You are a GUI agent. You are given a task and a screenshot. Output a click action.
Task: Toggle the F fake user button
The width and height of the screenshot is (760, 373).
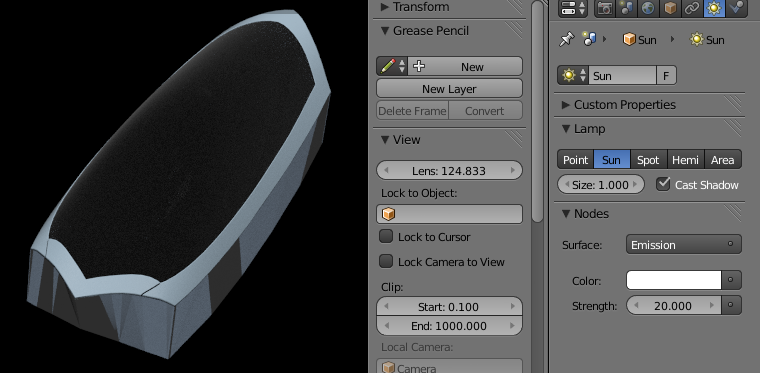(666, 76)
